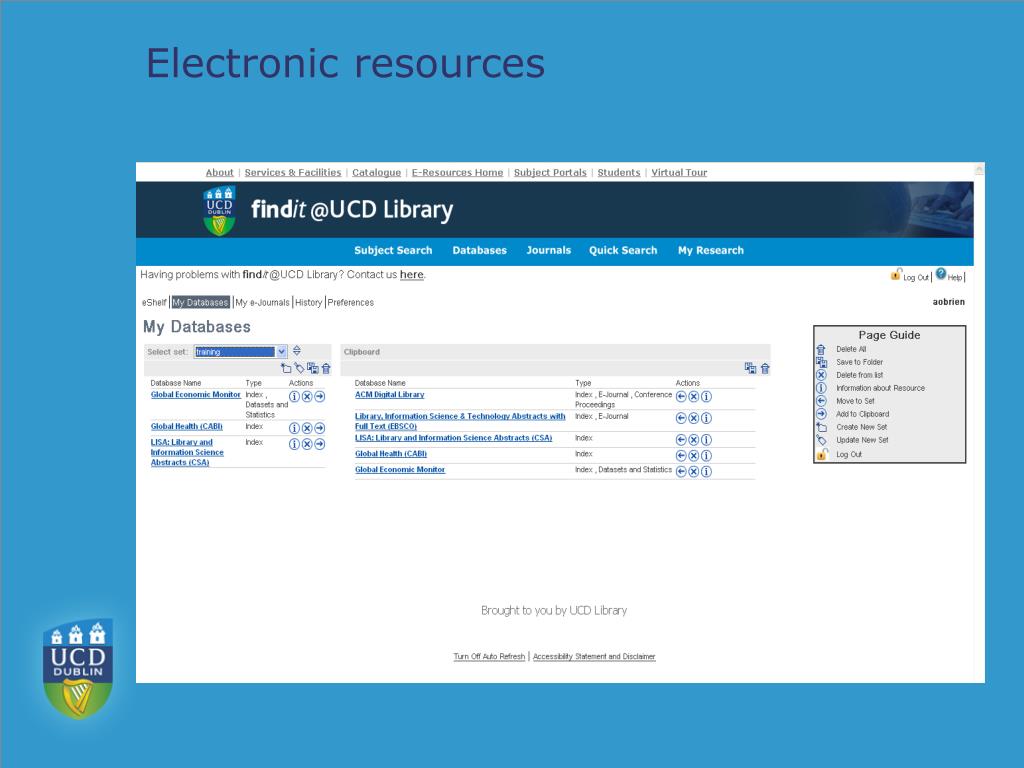Open the Databases menu item
Screen dimensions: 1024x768
479,250
